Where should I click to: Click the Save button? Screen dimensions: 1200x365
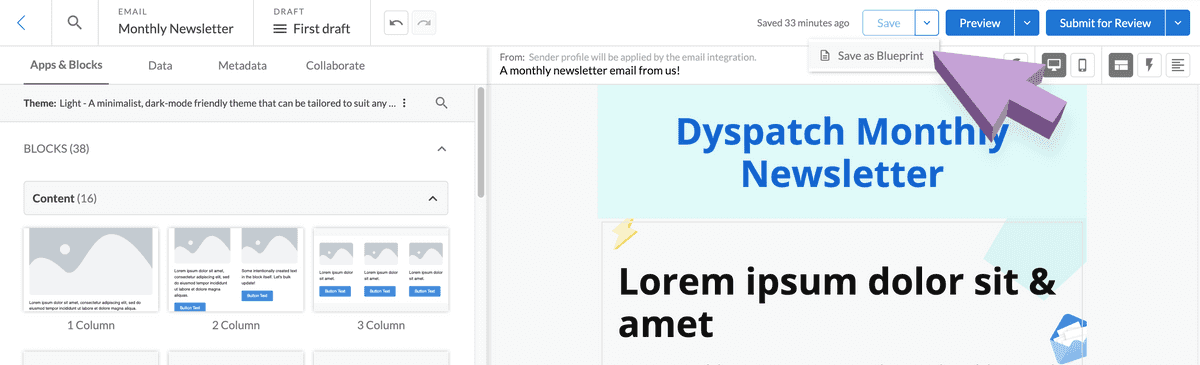[x=889, y=23]
